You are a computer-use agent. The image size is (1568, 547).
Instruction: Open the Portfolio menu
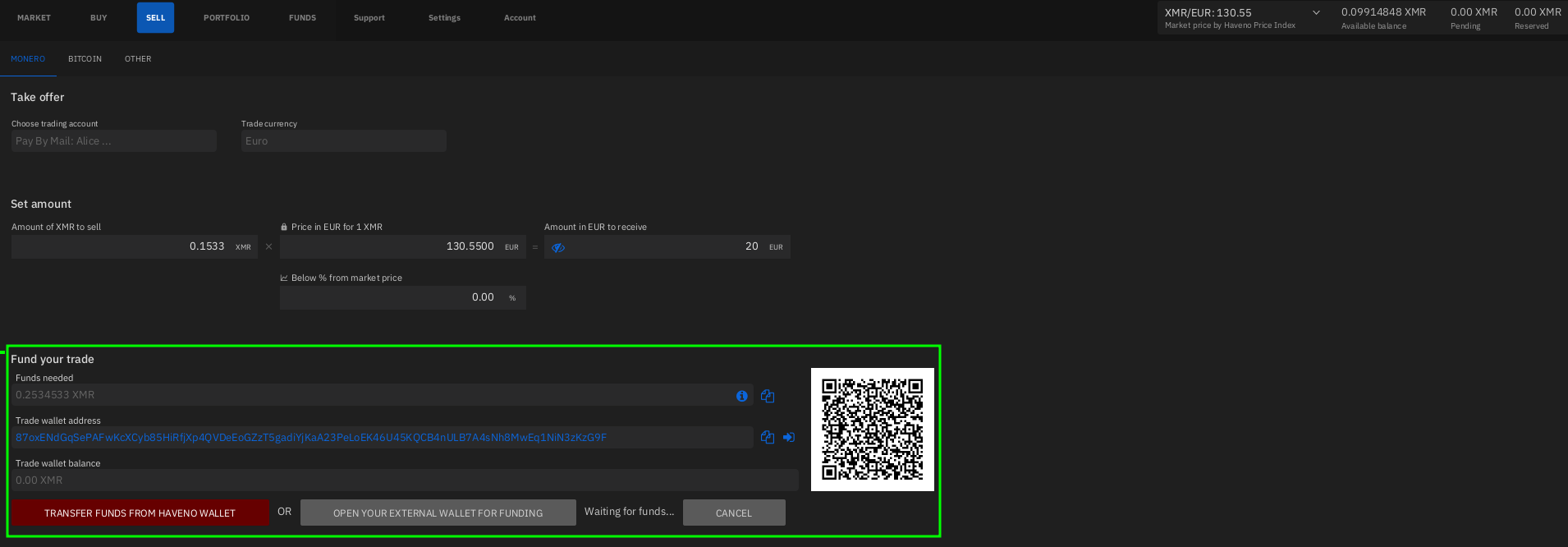[227, 18]
